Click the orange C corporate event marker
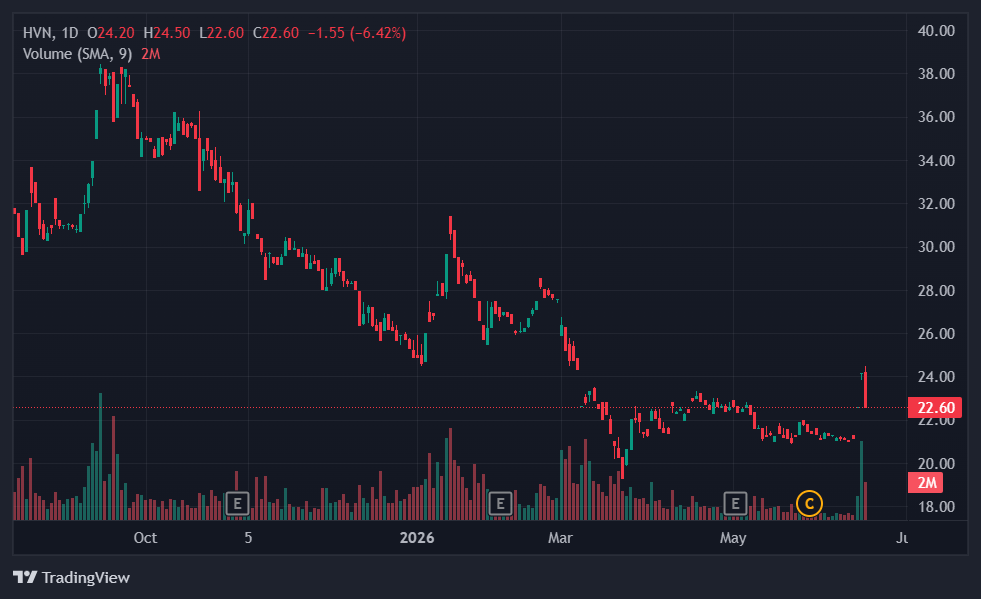981x599 pixels. [809, 503]
